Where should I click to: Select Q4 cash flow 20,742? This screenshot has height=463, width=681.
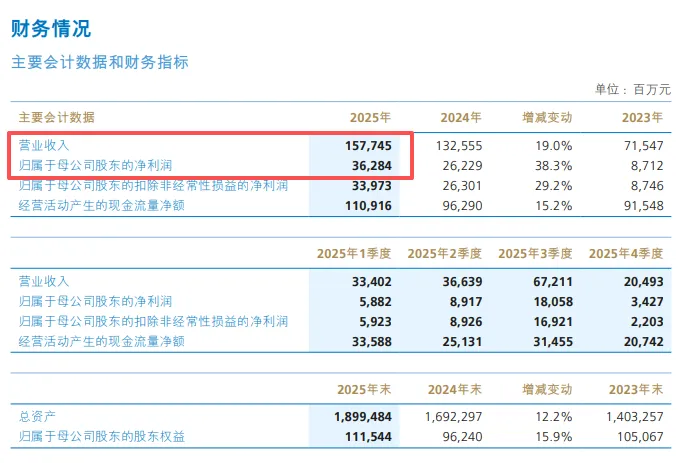644,341
